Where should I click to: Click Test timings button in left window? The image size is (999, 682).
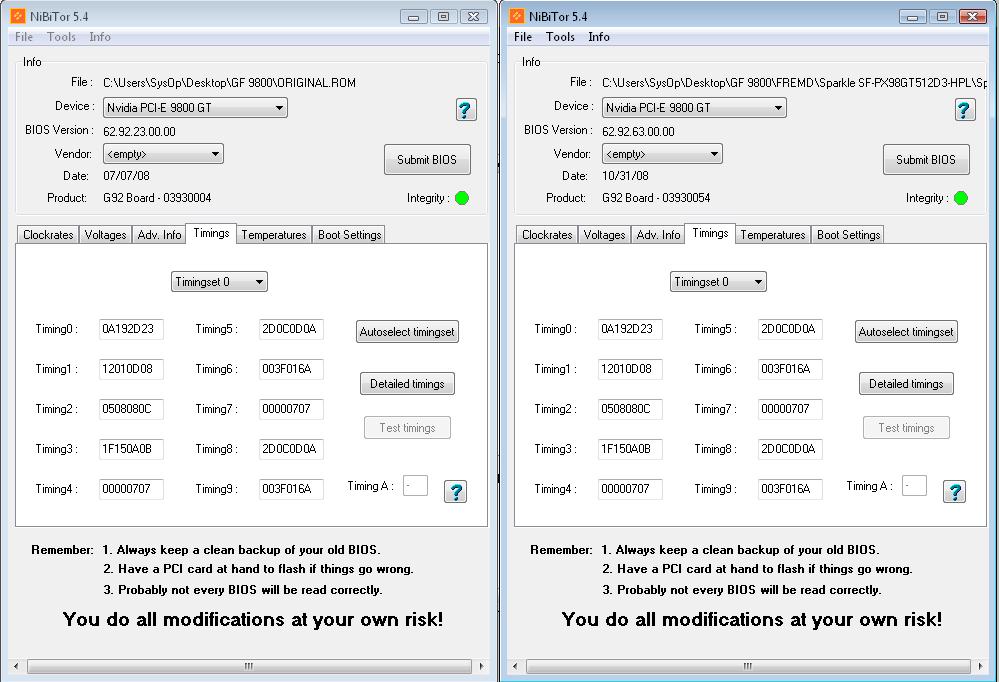[x=407, y=428]
